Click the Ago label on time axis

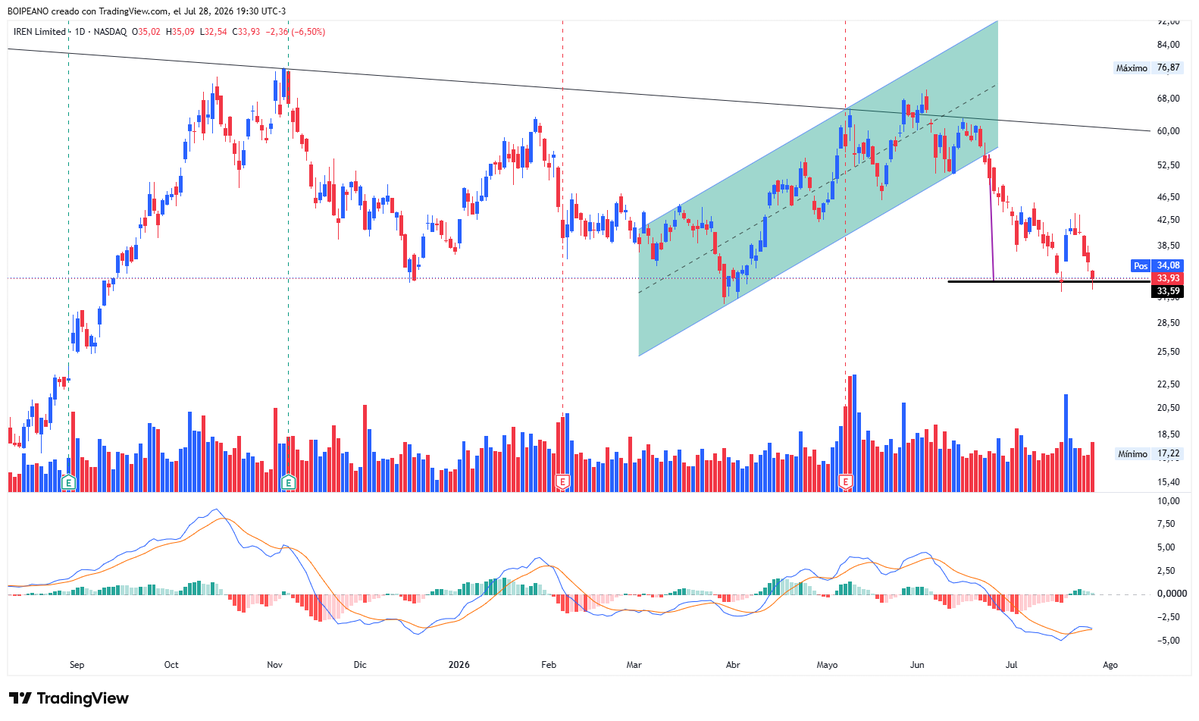click(x=1110, y=665)
